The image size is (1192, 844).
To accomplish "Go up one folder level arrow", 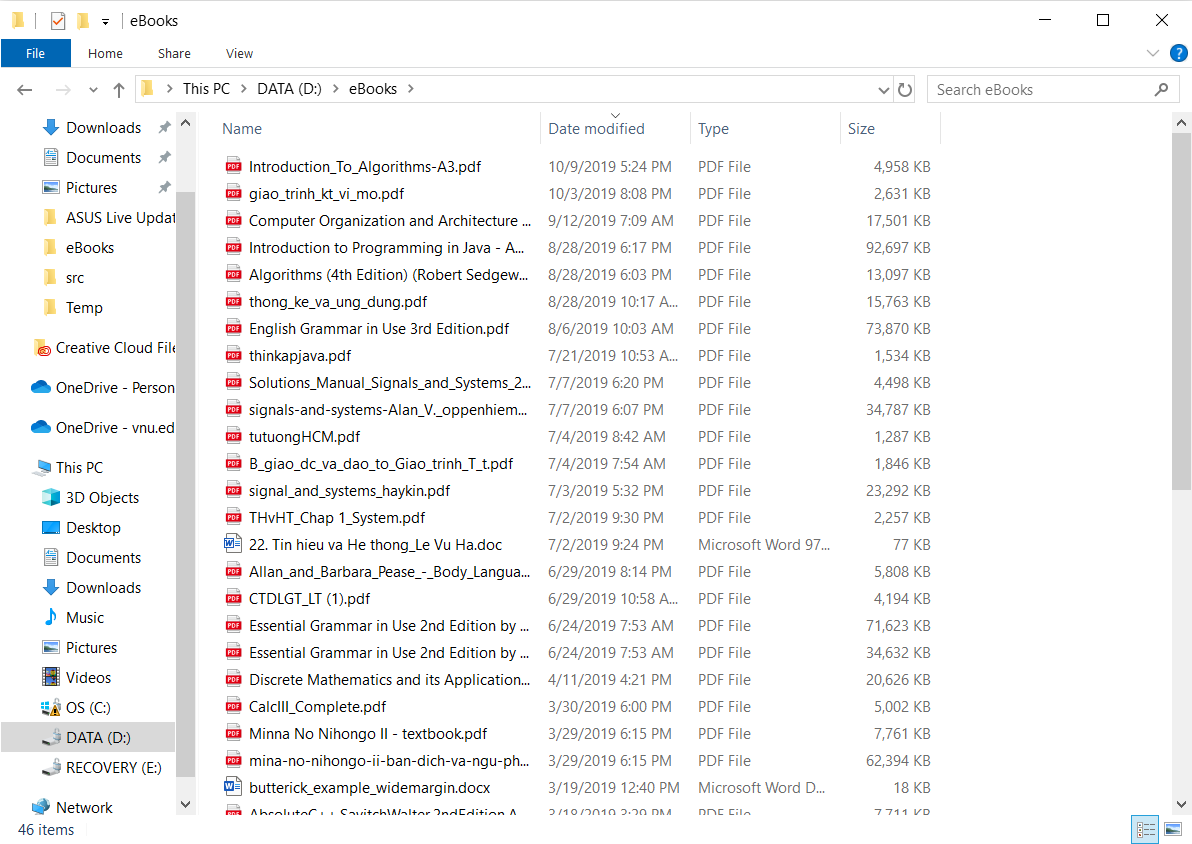I will coord(119,90).
